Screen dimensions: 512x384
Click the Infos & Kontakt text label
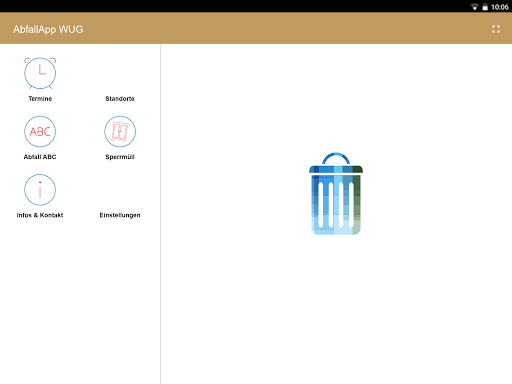(x=40, y=215)
